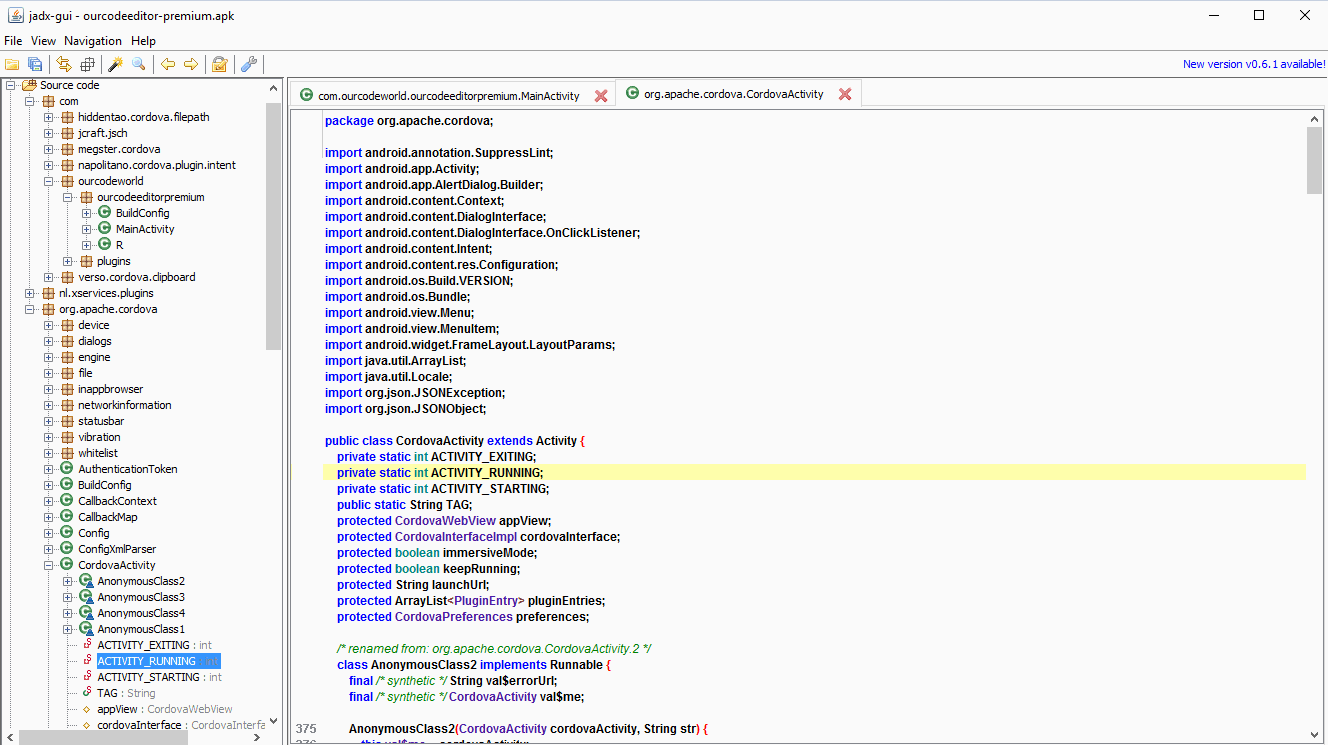Open the Navigation menu
Screen dimensions: 1328x745
point(92,41)
